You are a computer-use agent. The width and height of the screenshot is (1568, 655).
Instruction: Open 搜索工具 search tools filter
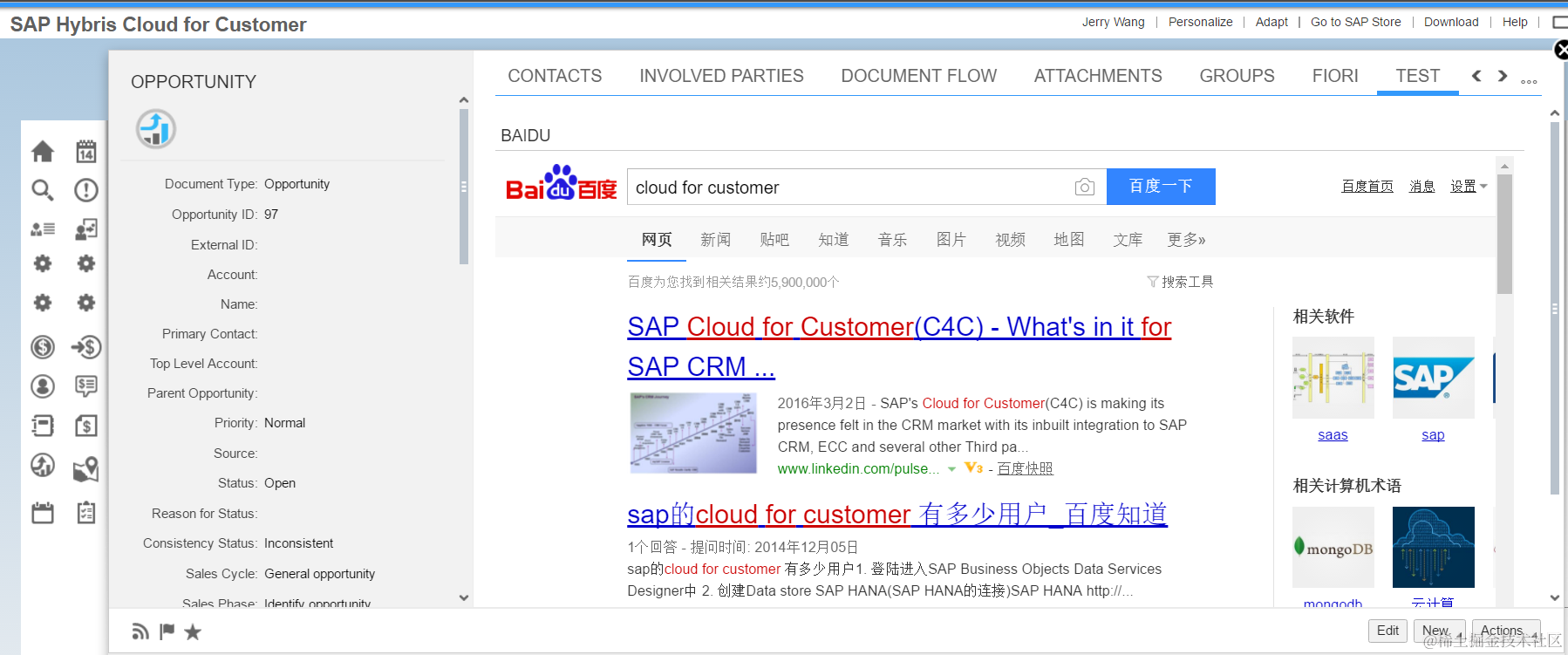click(1180, 282)
